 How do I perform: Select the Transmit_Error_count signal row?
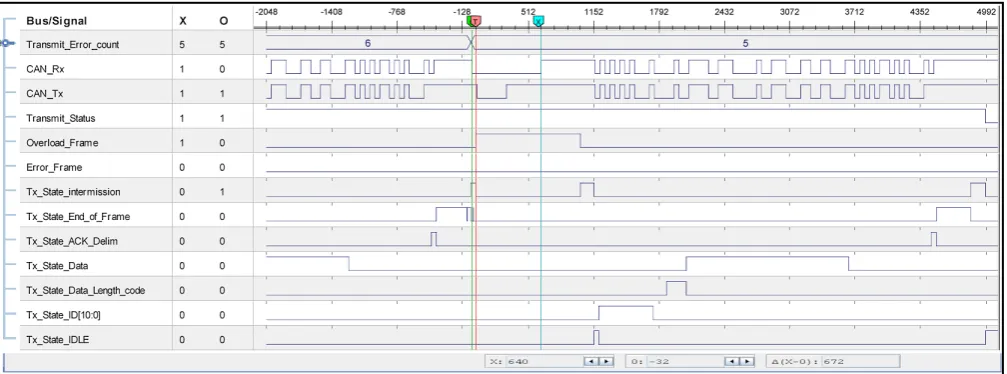point(73,45)
